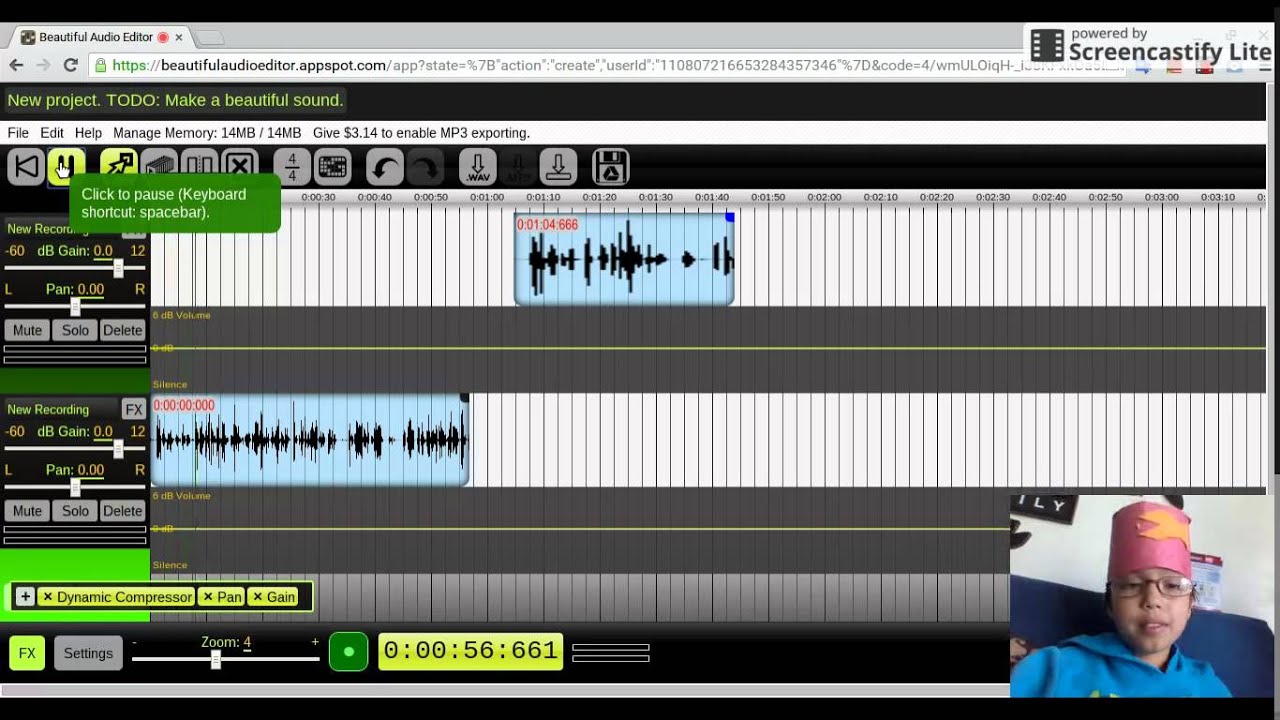1280x720 pixels.
Task: Edit first track's pan value 0.00
Action: [90, 289]
